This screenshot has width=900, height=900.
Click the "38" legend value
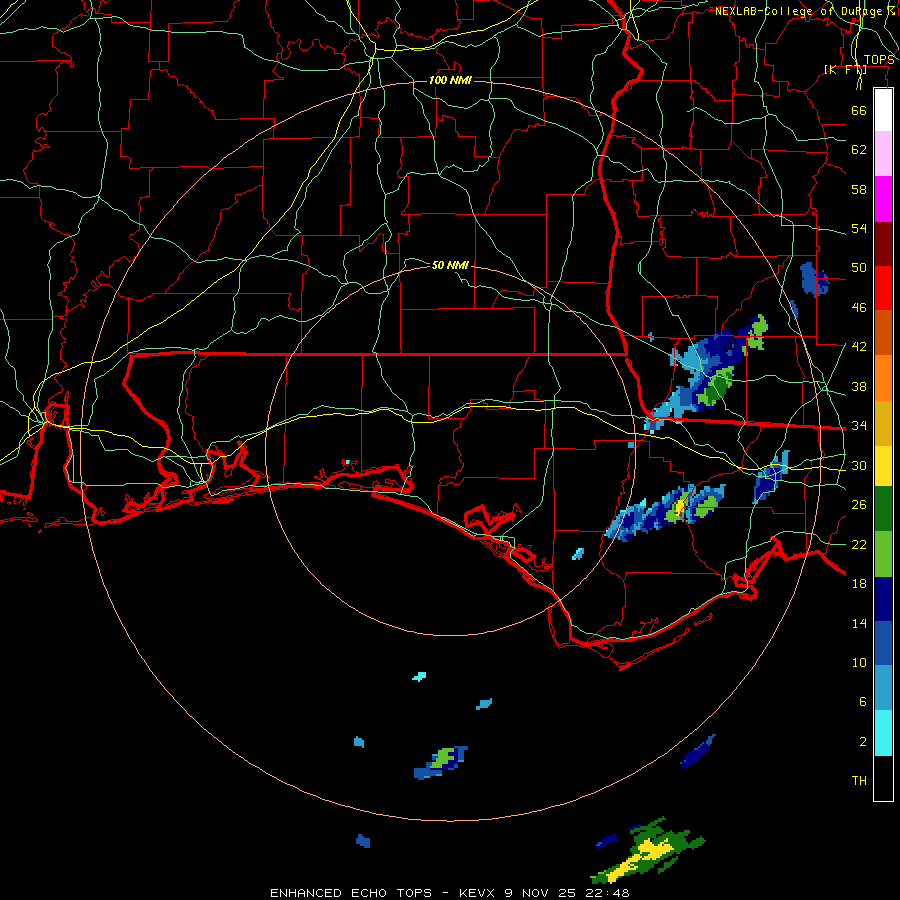tap(859, 386)
